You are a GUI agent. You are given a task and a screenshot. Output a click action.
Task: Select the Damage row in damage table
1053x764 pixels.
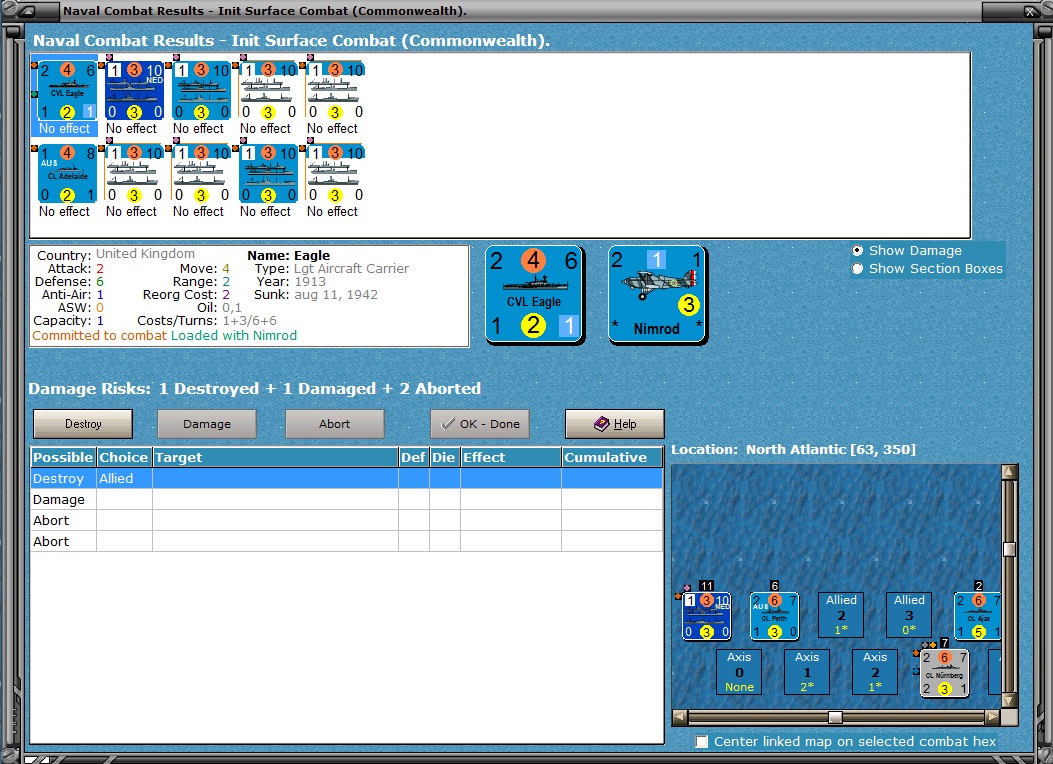coord(347,499)
